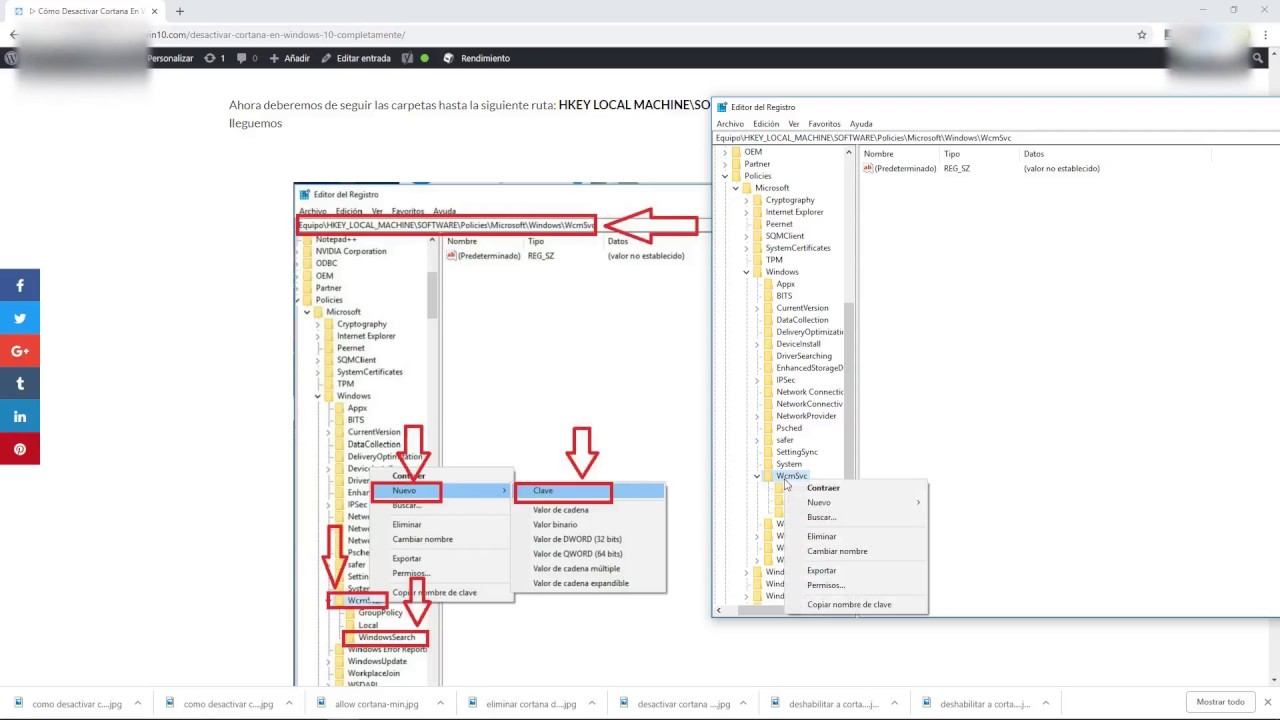Open Favoritos menu in front Registry window
Viewport: 1280px width, 720px height.
[824, 124]
